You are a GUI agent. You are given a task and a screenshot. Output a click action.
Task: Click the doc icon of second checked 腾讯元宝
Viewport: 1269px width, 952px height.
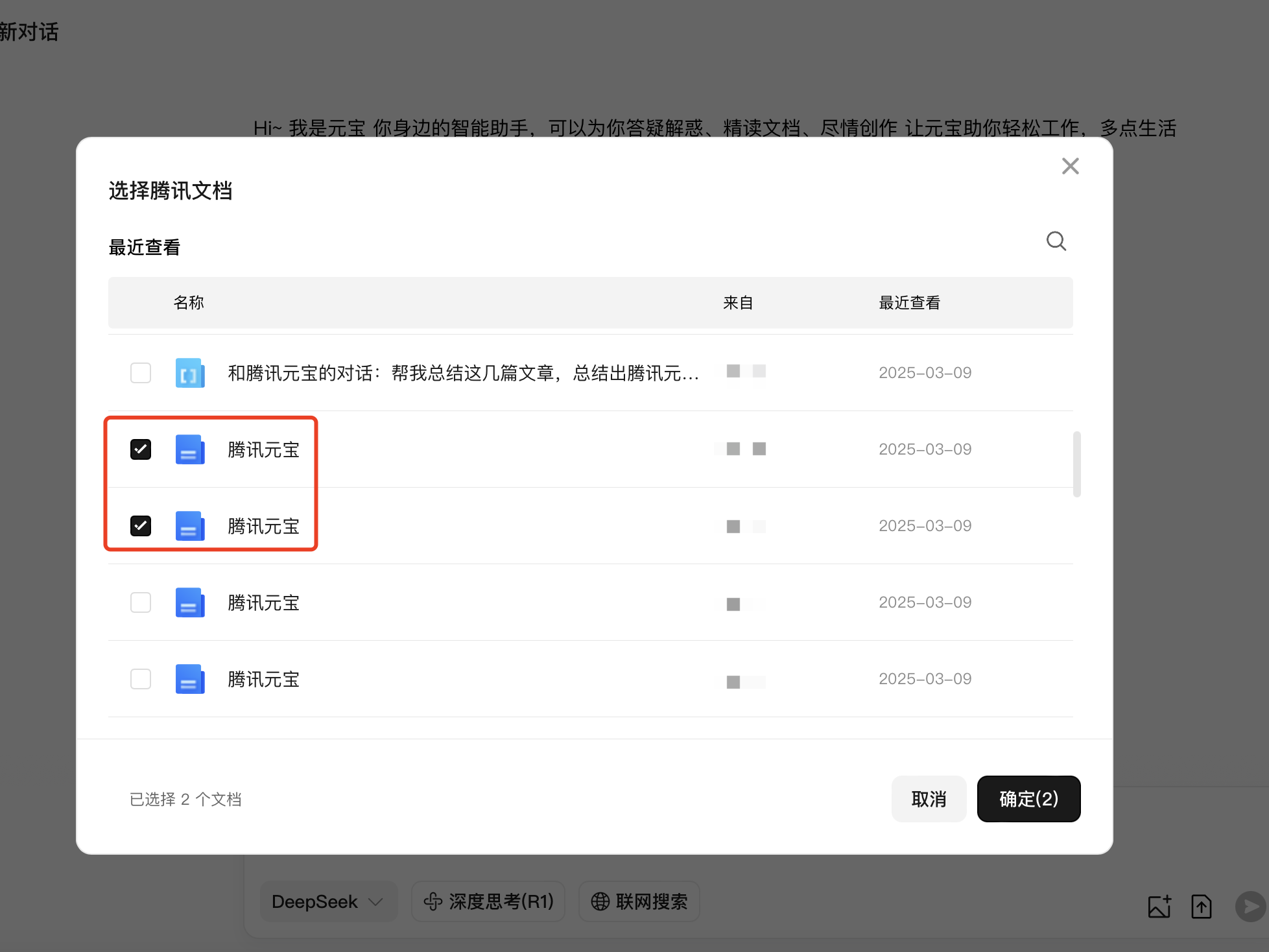click(190, 526)
